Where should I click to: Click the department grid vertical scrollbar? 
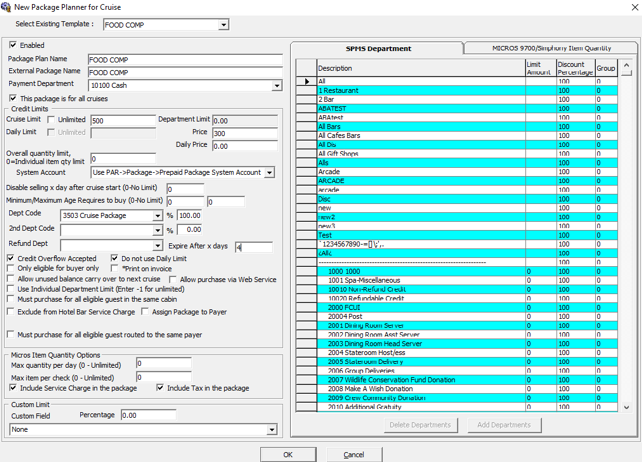(x=626, y=236)
